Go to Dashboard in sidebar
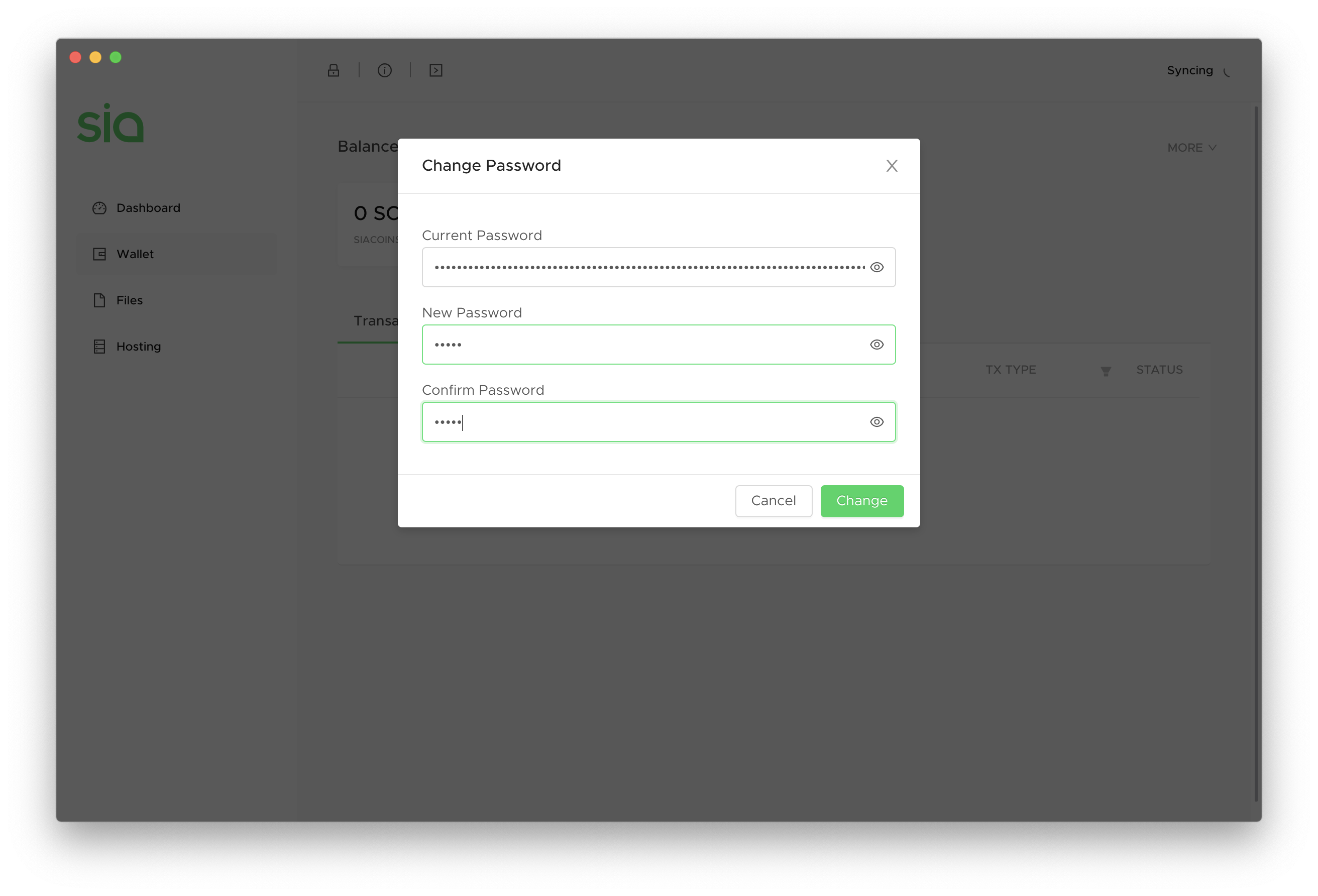The width and height of the screenshot is (1318, 896). (x=176, y=208)
